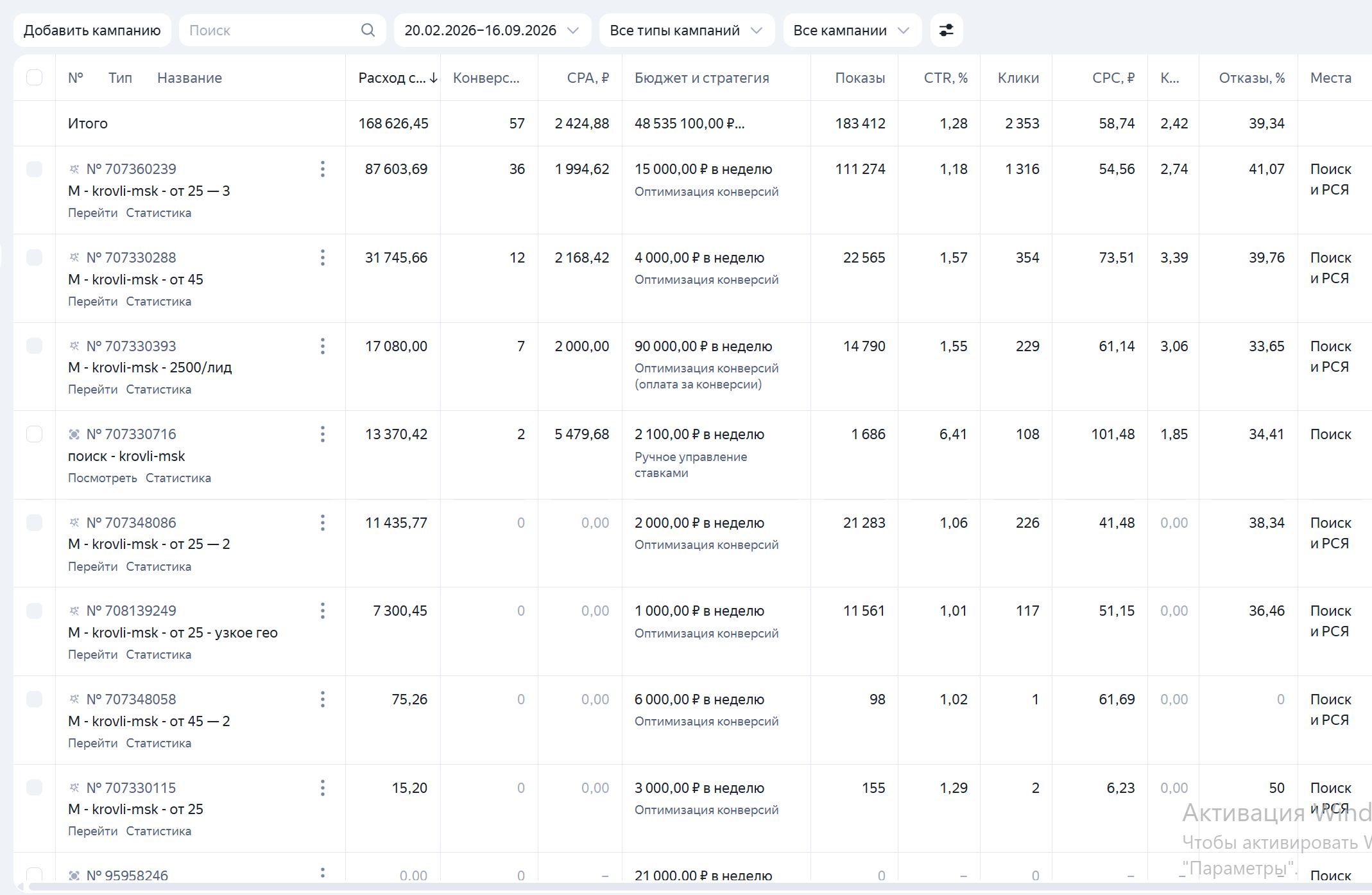
Task: Open three-dot menu for campaign 707330288
Action: coord(323,257)
